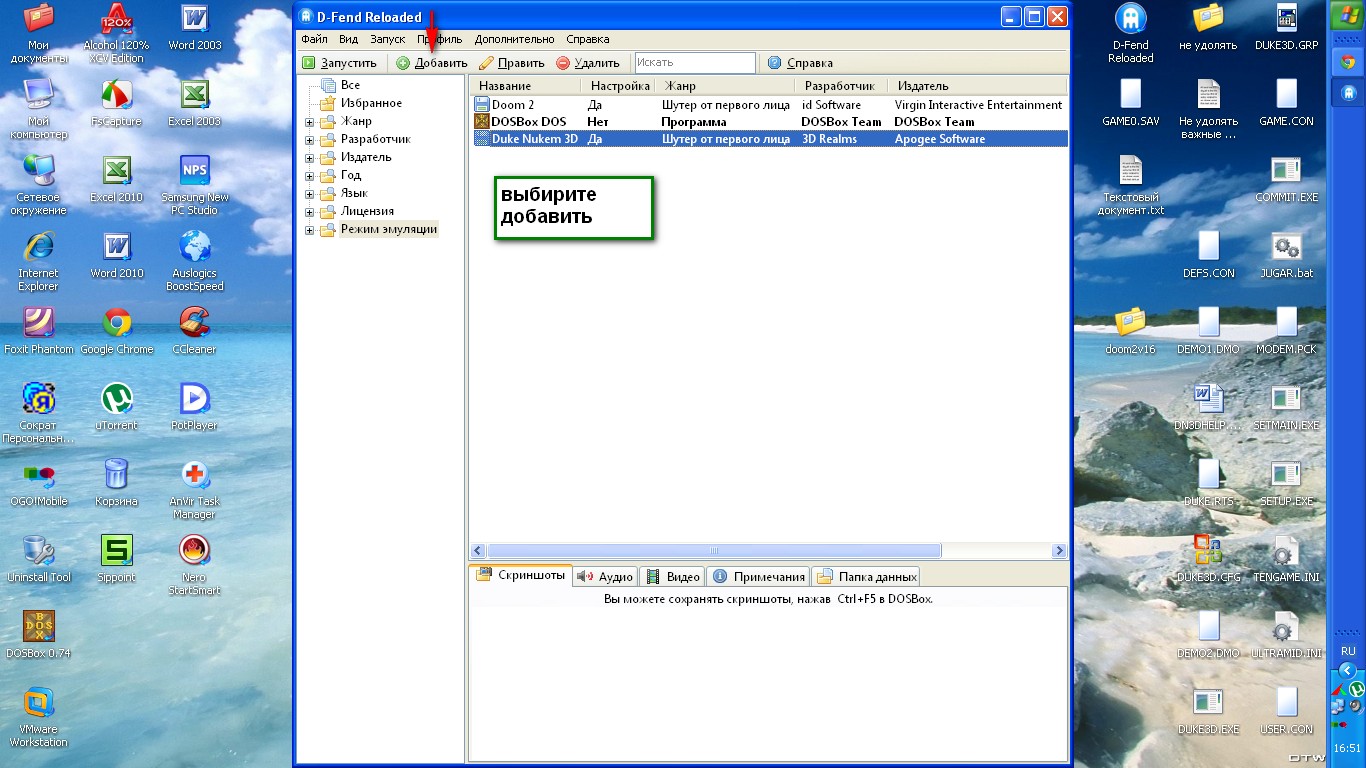Expand the Язык tree node
The image size is (1366, 768).
tap(310, 194)
